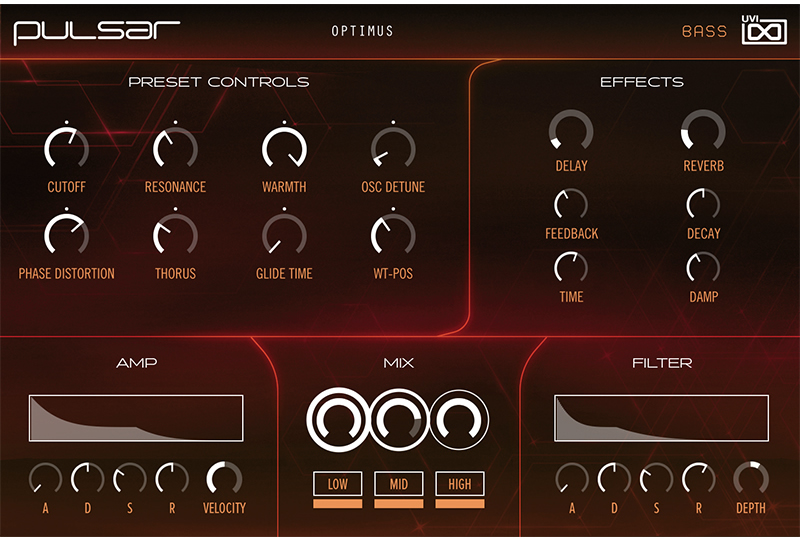Click the Warmth knob

click(284, 149)
